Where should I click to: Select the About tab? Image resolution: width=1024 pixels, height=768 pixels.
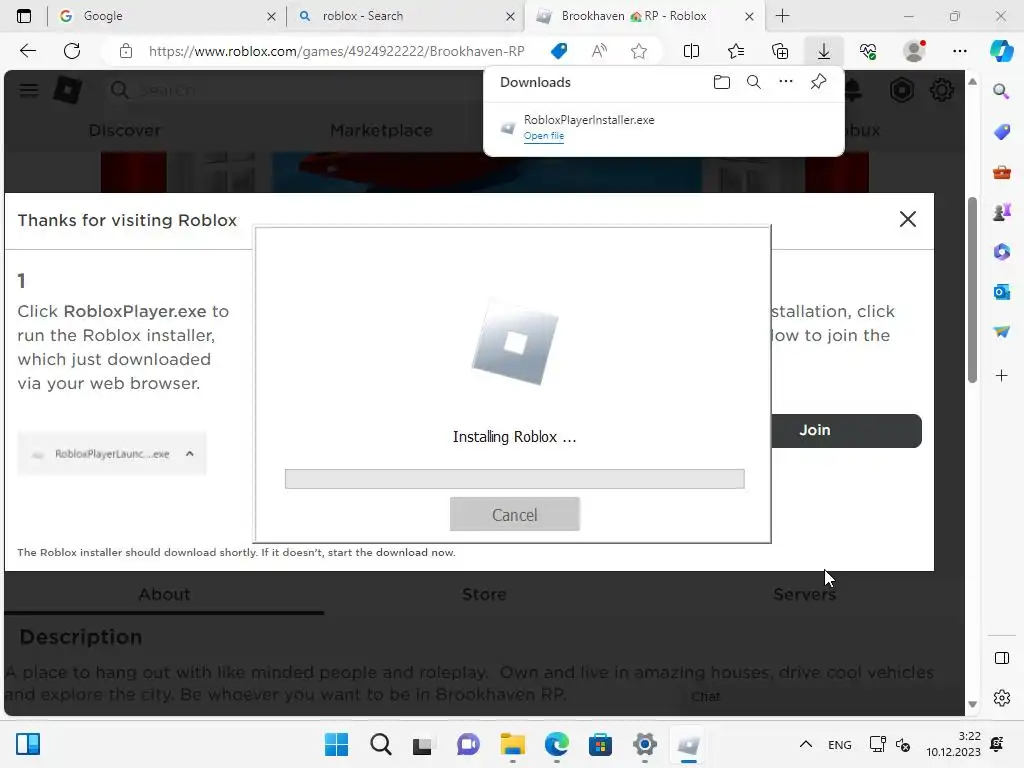[164, 594]
